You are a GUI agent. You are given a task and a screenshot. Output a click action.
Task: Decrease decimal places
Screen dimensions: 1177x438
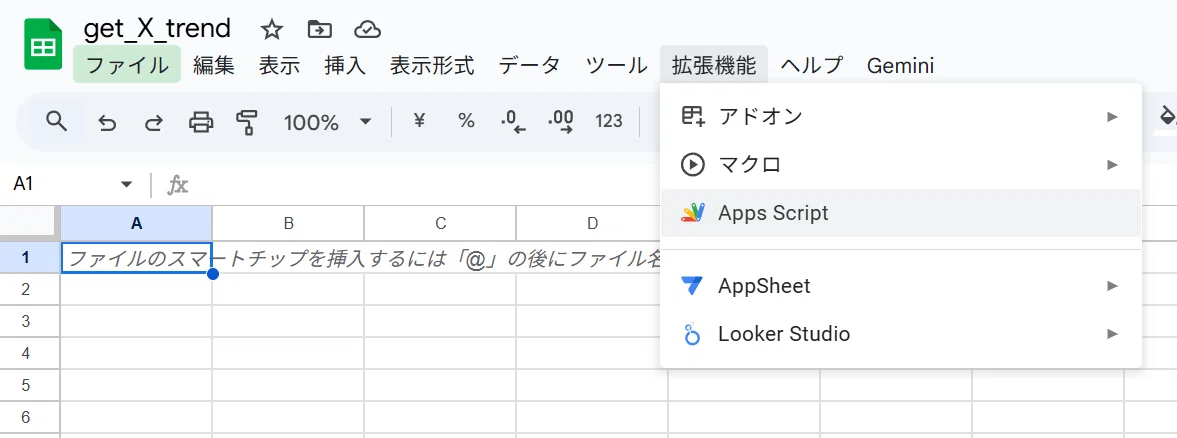(513, 122)
